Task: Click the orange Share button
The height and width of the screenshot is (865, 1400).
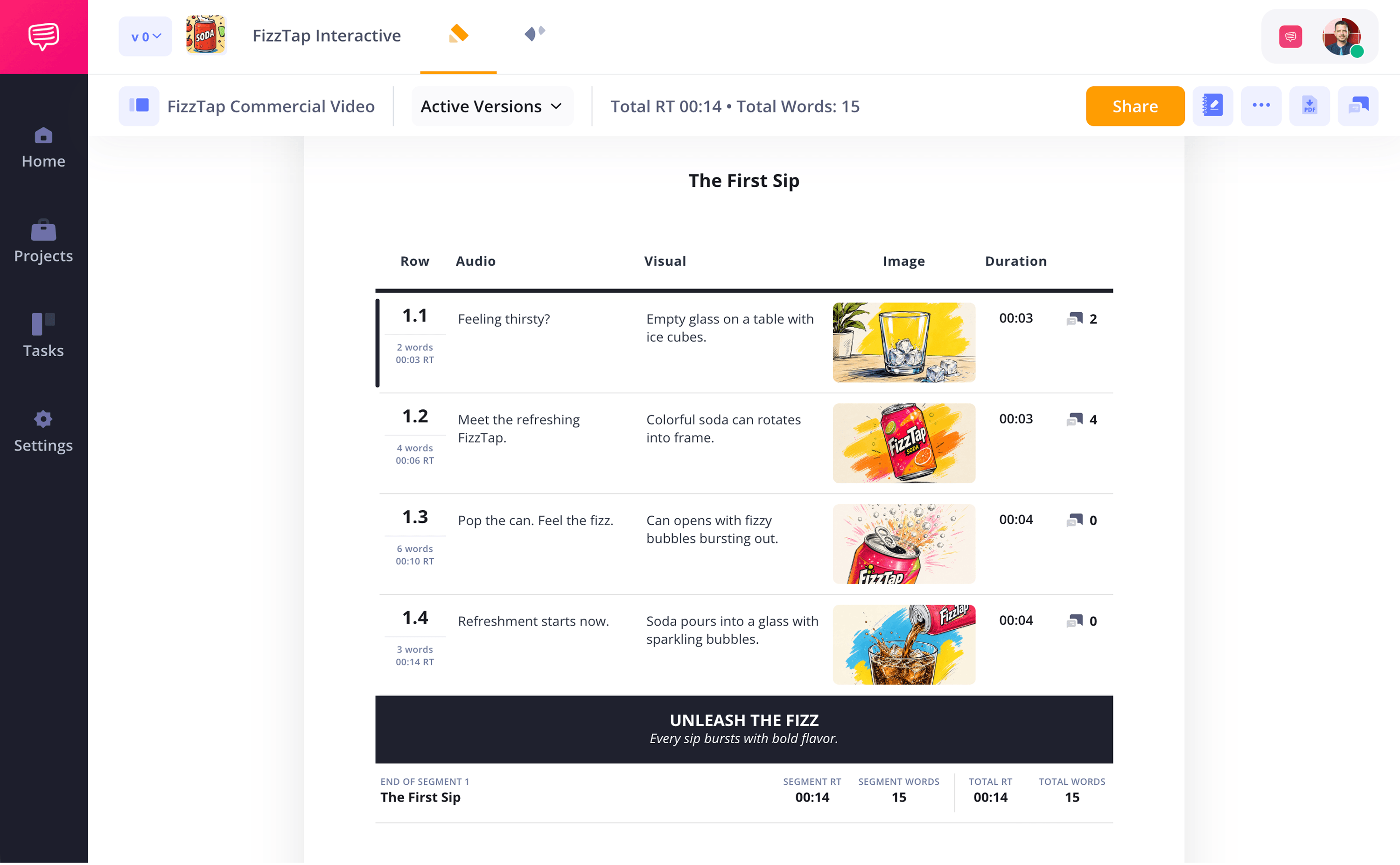Action: click(1135, 106)
